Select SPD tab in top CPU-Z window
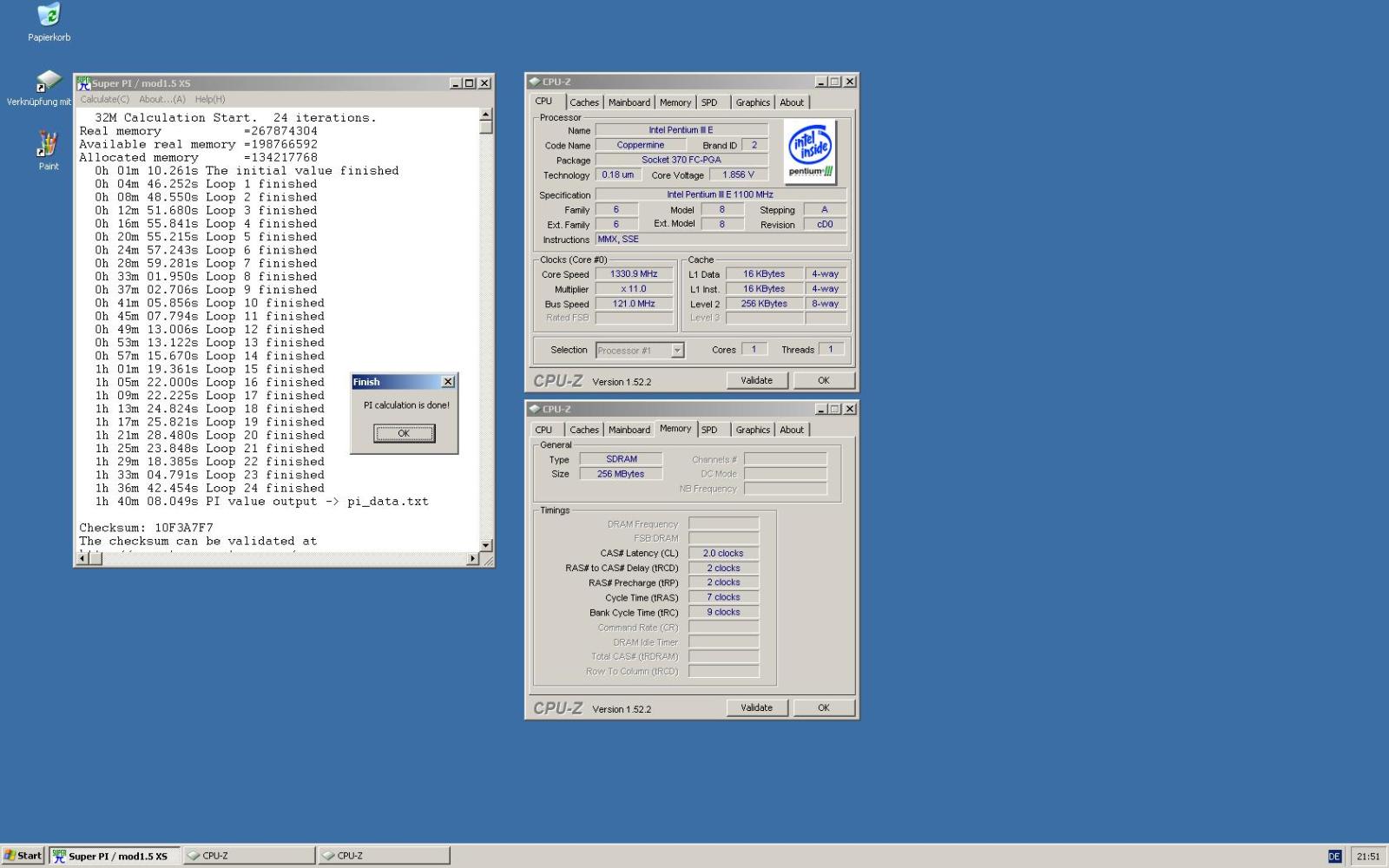The image size is (1389, 868). (x=709, y=102)
